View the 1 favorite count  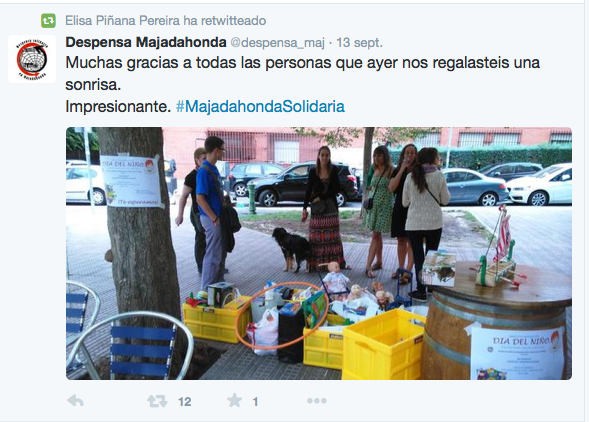[x=255, y=402]
